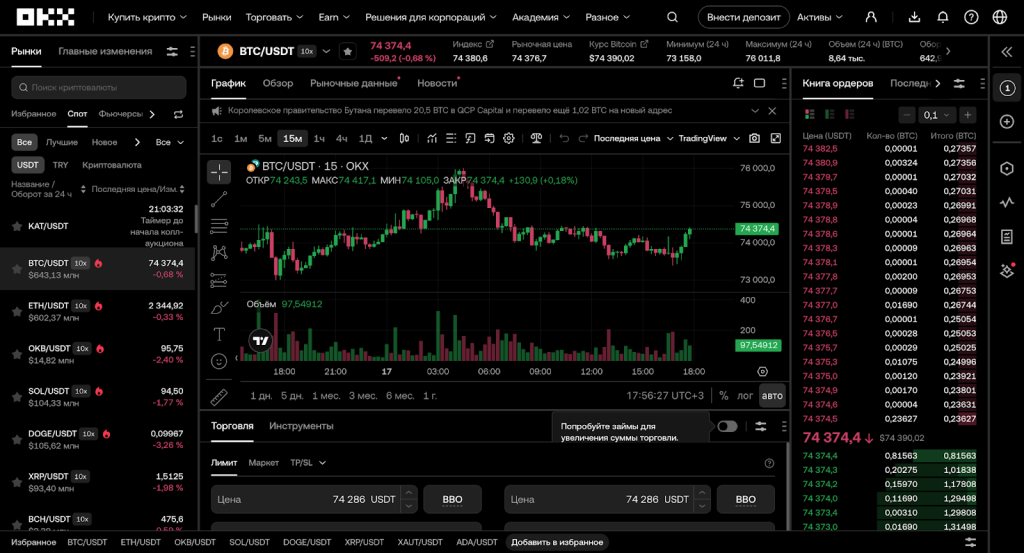This screenshot has width=1024, height=553.
Task: Toggle favorite star on KAT/USDT row
Action: [x=17, y=226]
